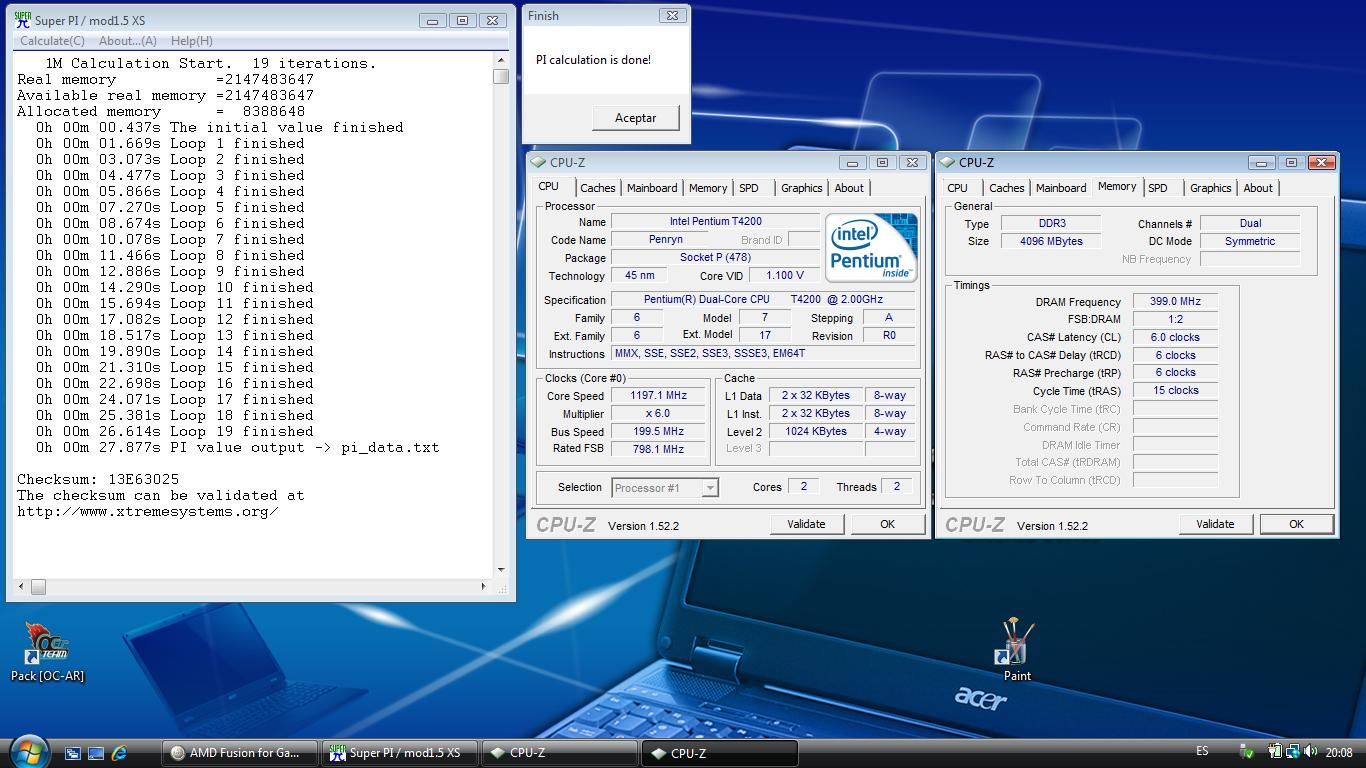Click the DRAM Frequency 399.0 MHz field

1175,301
